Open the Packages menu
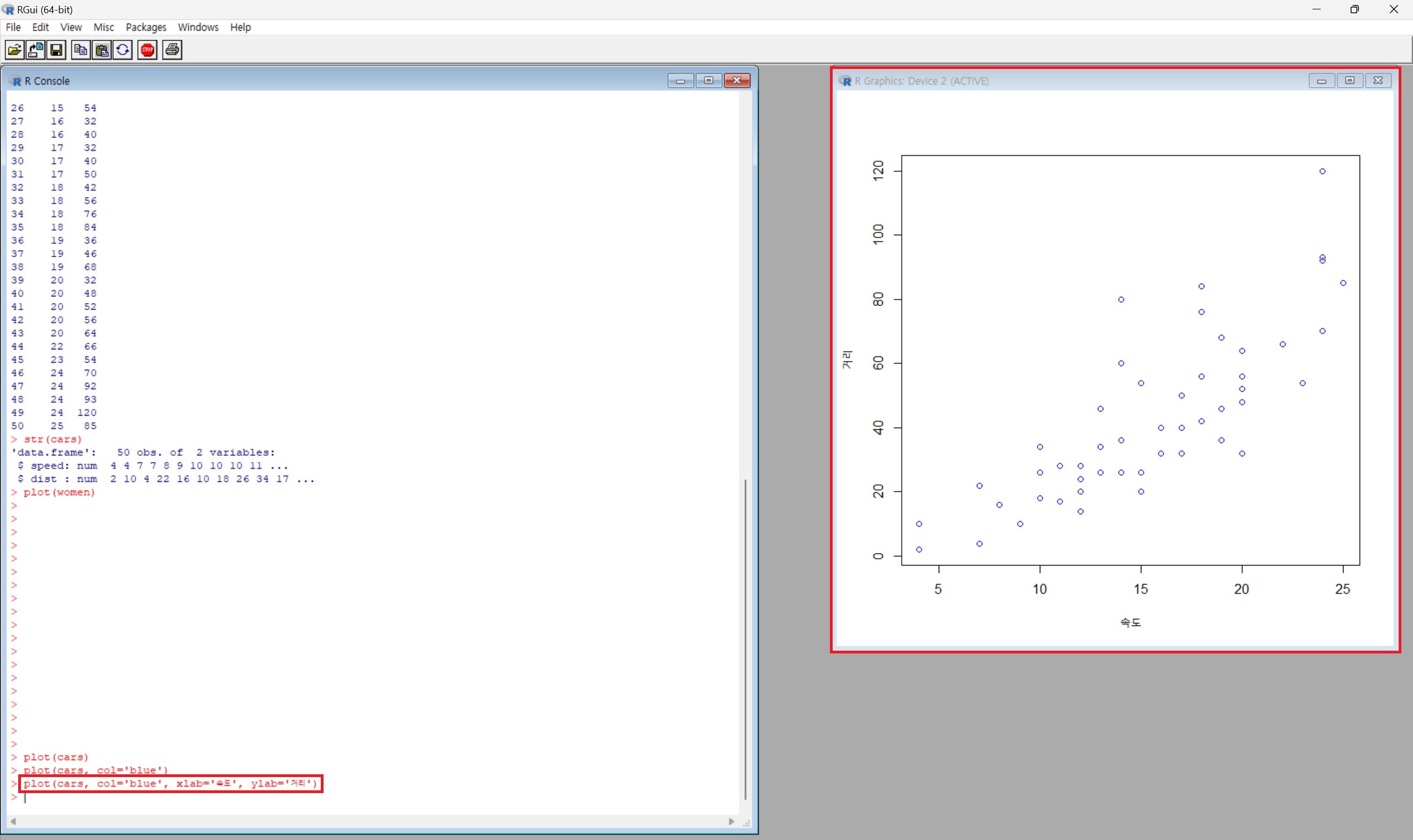Screen dimensions: 1413x840 coord(146,27)
